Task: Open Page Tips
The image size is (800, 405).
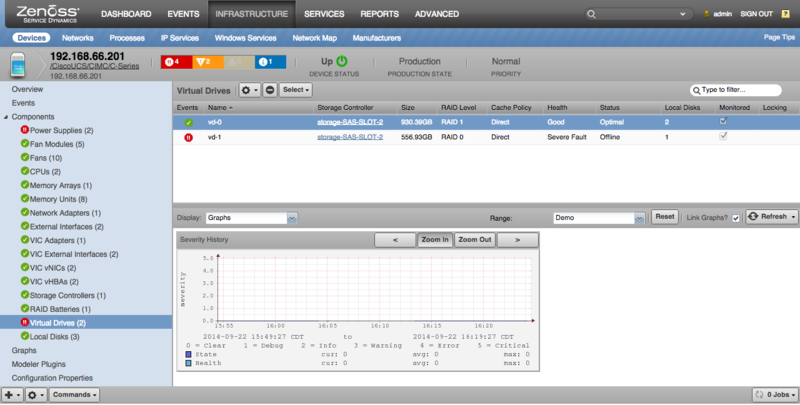Action: [x=779, y=37]
